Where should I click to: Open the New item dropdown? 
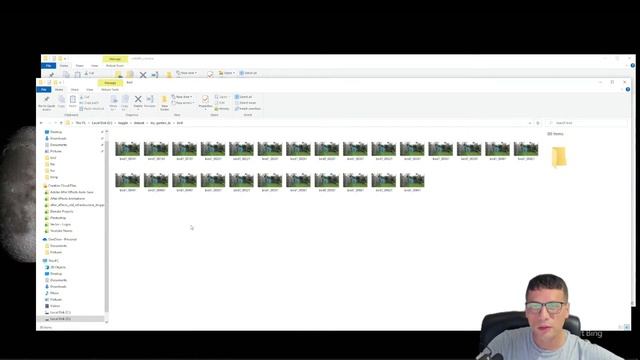[x=182, y=97]
